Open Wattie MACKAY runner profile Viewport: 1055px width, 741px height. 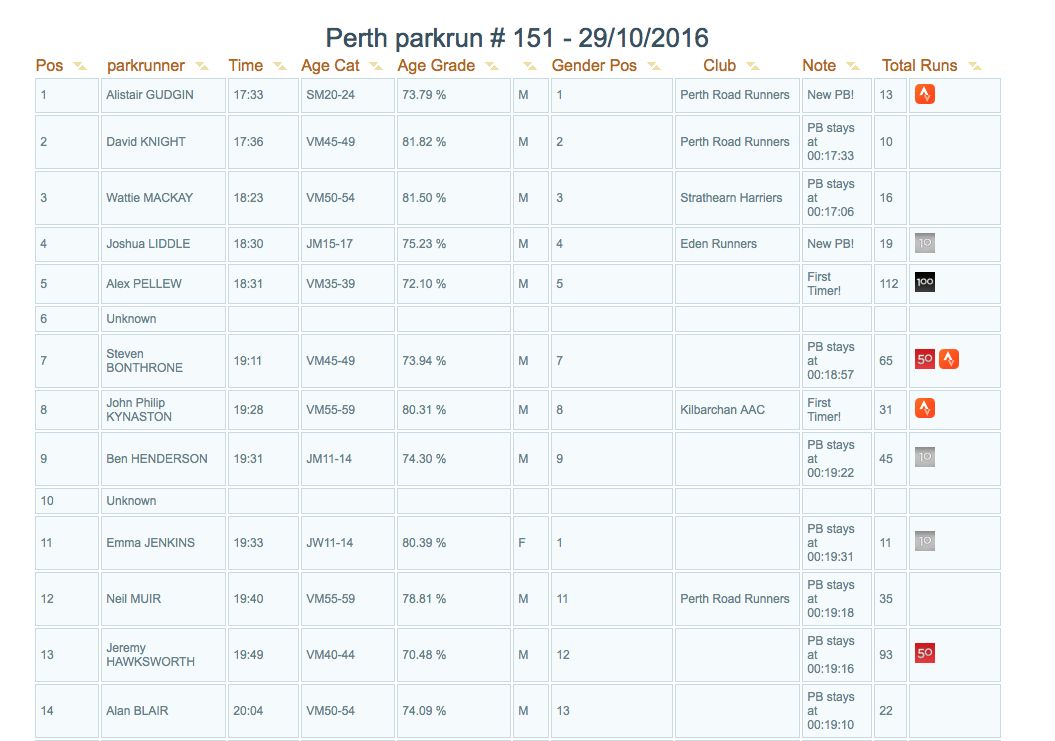[149, 198]
